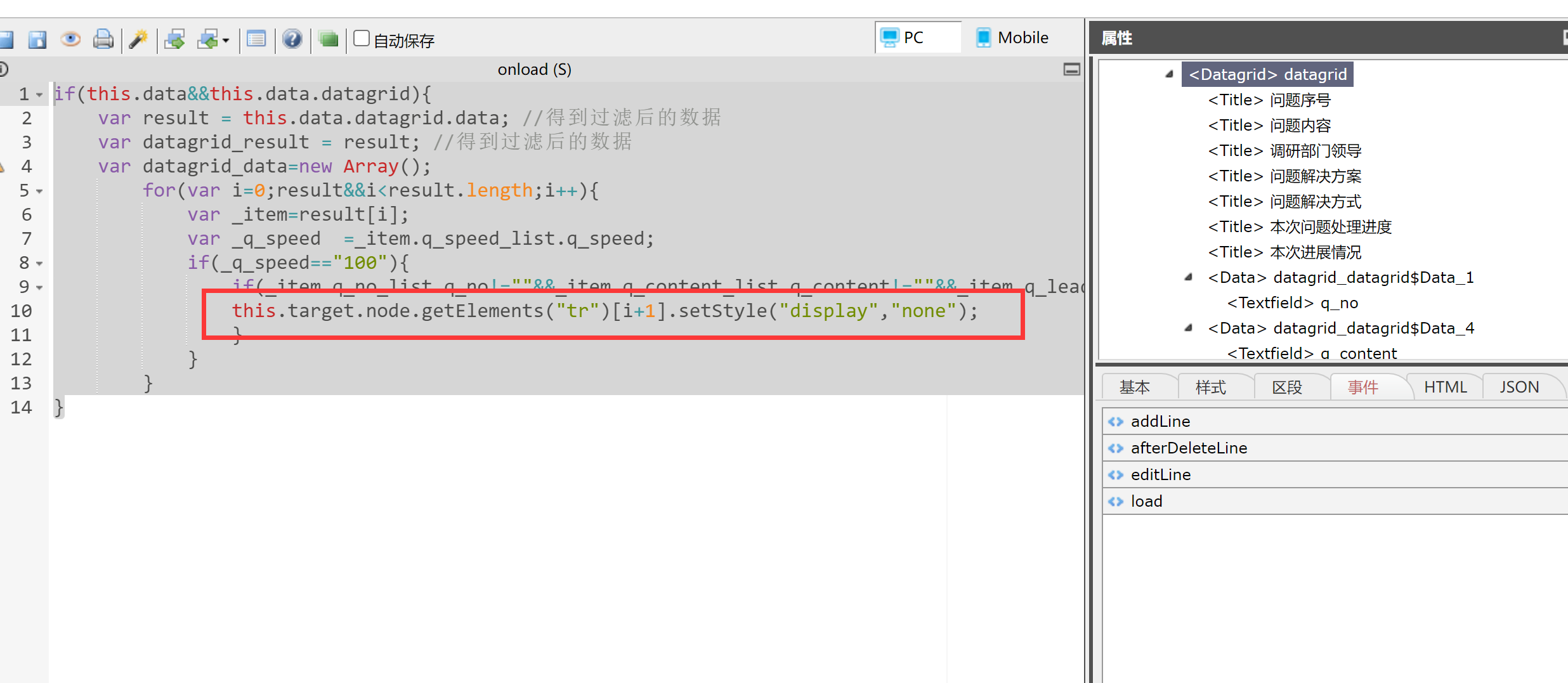The width and height of the screenshot is (1568, 683).
Task: Fold the nested if block at line 9
Action: click(39, 288)
